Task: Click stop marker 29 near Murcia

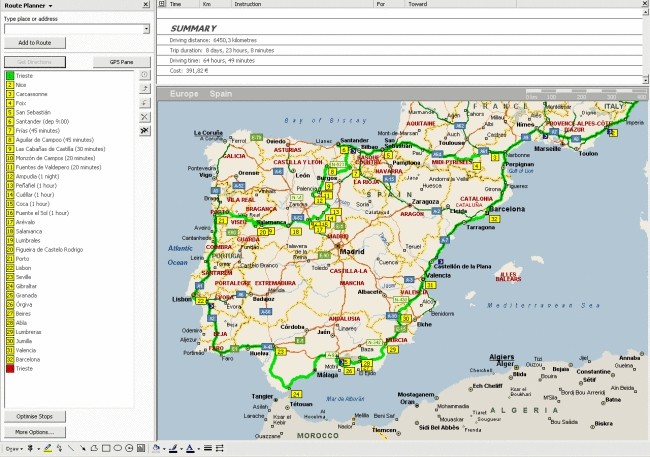Action: point(393,350)
